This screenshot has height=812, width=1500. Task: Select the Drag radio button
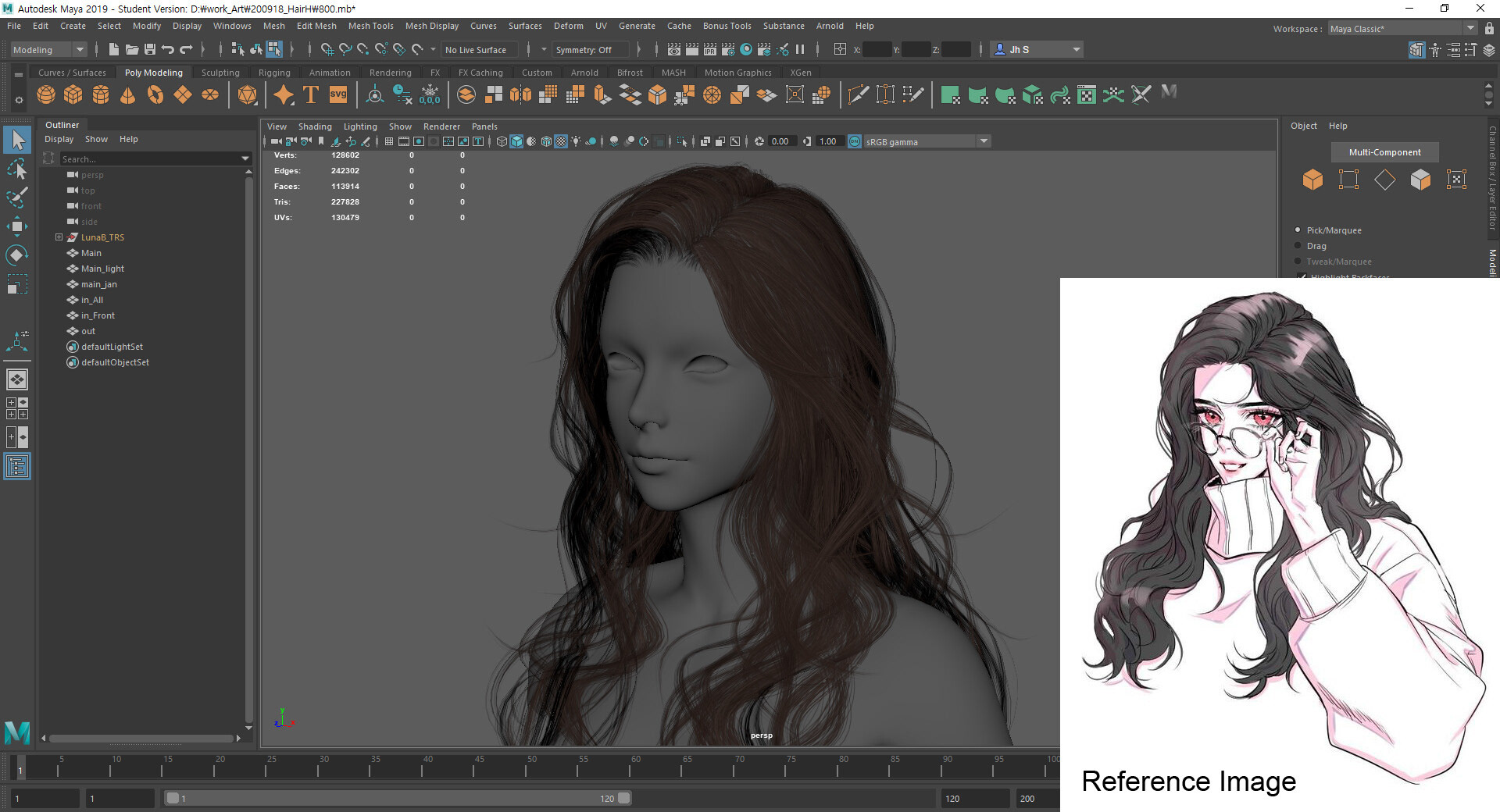click(1298, 246)
